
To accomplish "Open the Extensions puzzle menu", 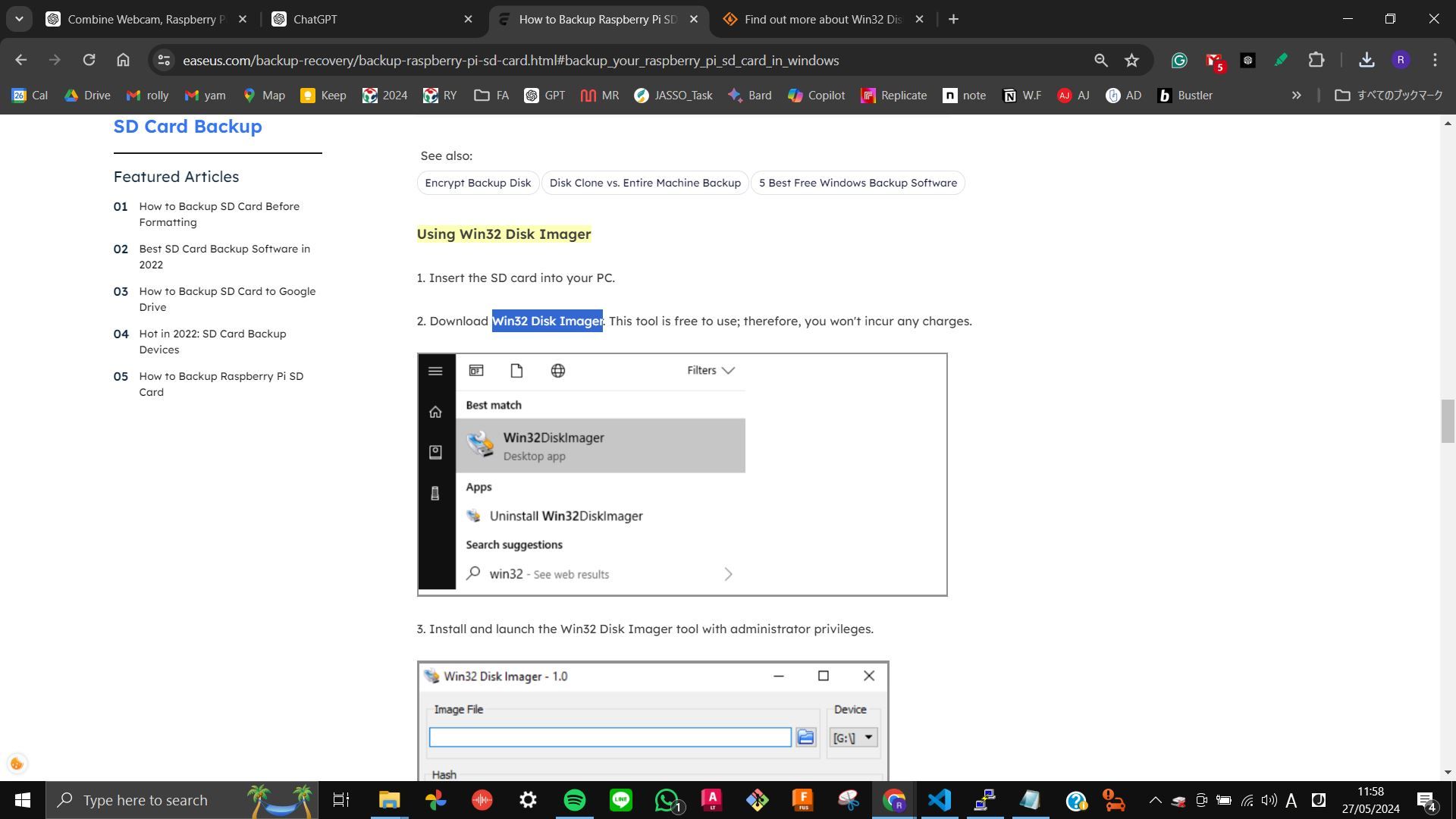I will point(1316,60).
